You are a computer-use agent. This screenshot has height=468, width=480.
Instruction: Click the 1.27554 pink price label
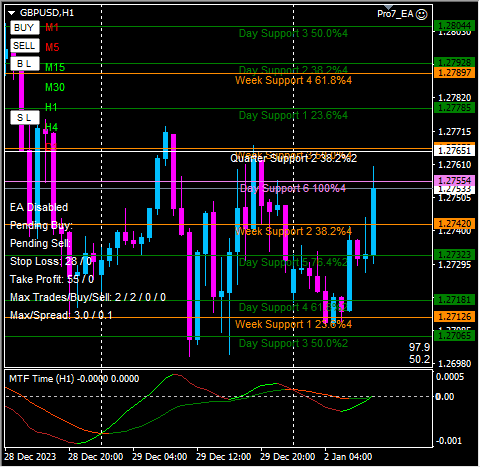pyautogui.click(x=455, y=181)
